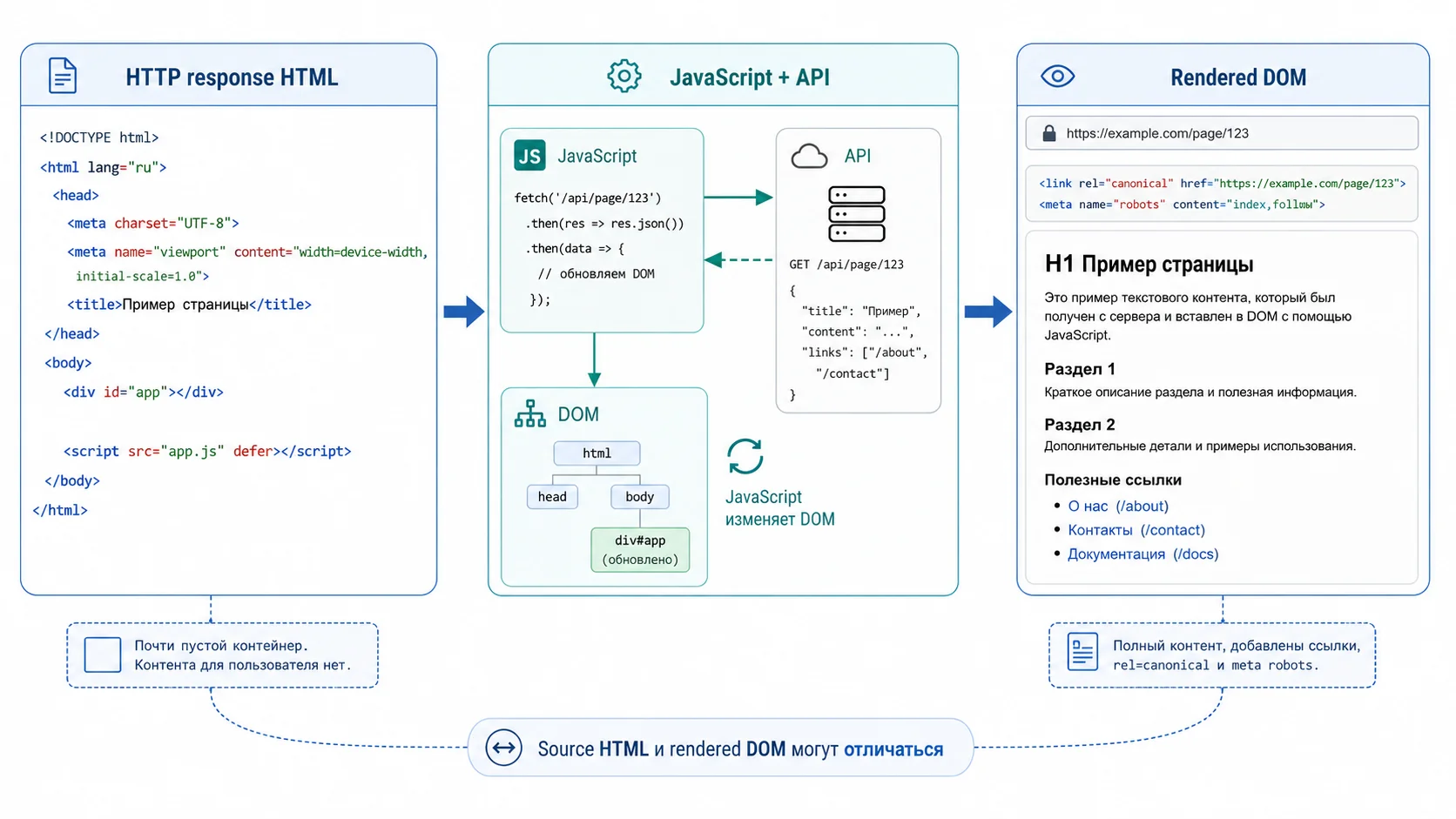This screenshot has height=819, width=1456.
Task: Select the green JS badge icon
Action: 529,156
